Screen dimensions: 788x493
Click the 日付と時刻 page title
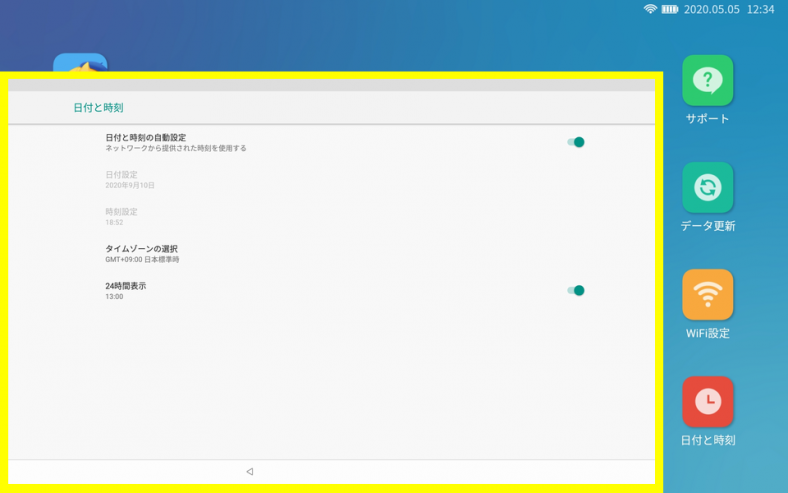pyautogui.click(x=98, y=108)
